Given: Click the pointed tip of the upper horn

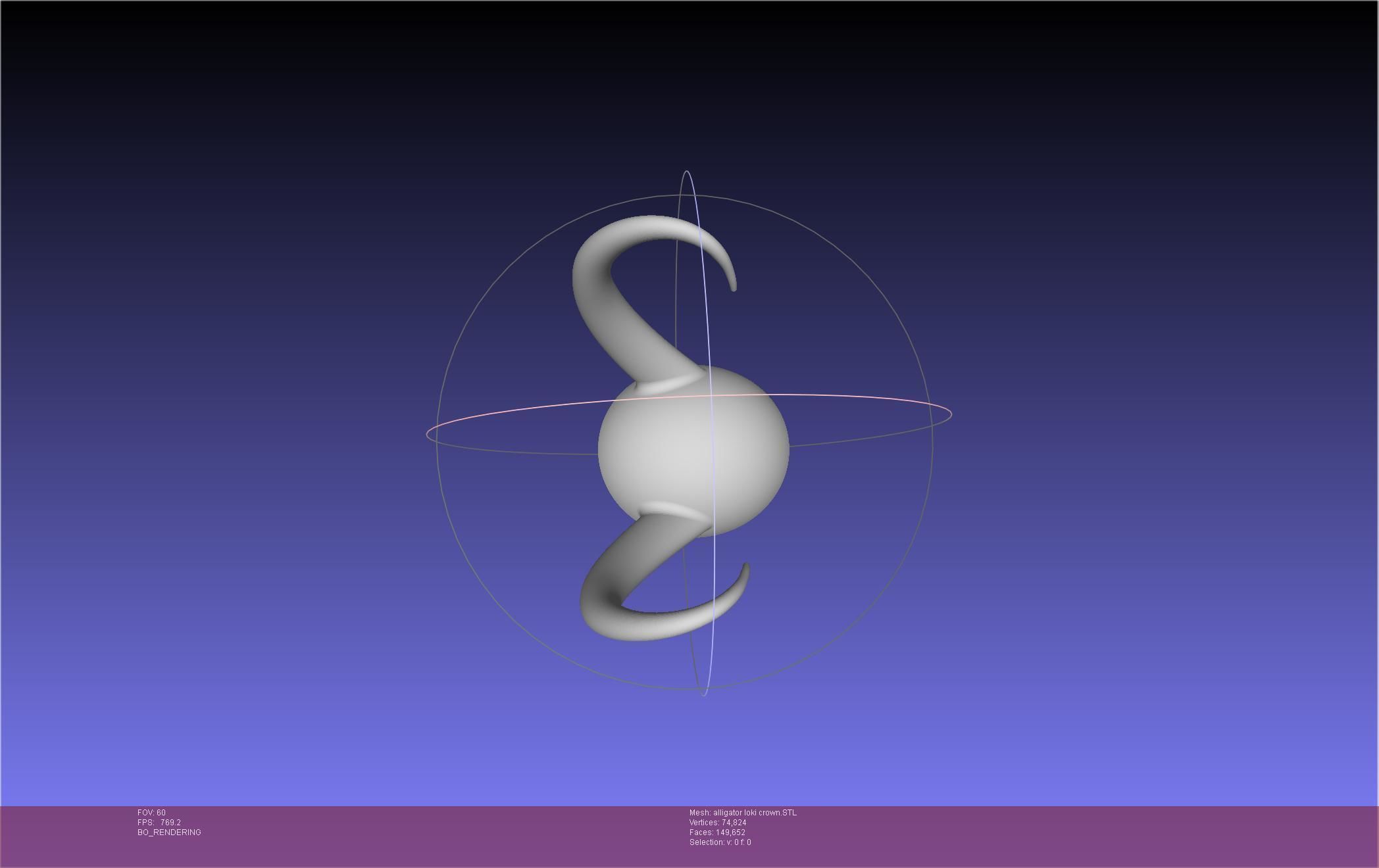Looking at the screenshot, I should (x=734, y=287).
